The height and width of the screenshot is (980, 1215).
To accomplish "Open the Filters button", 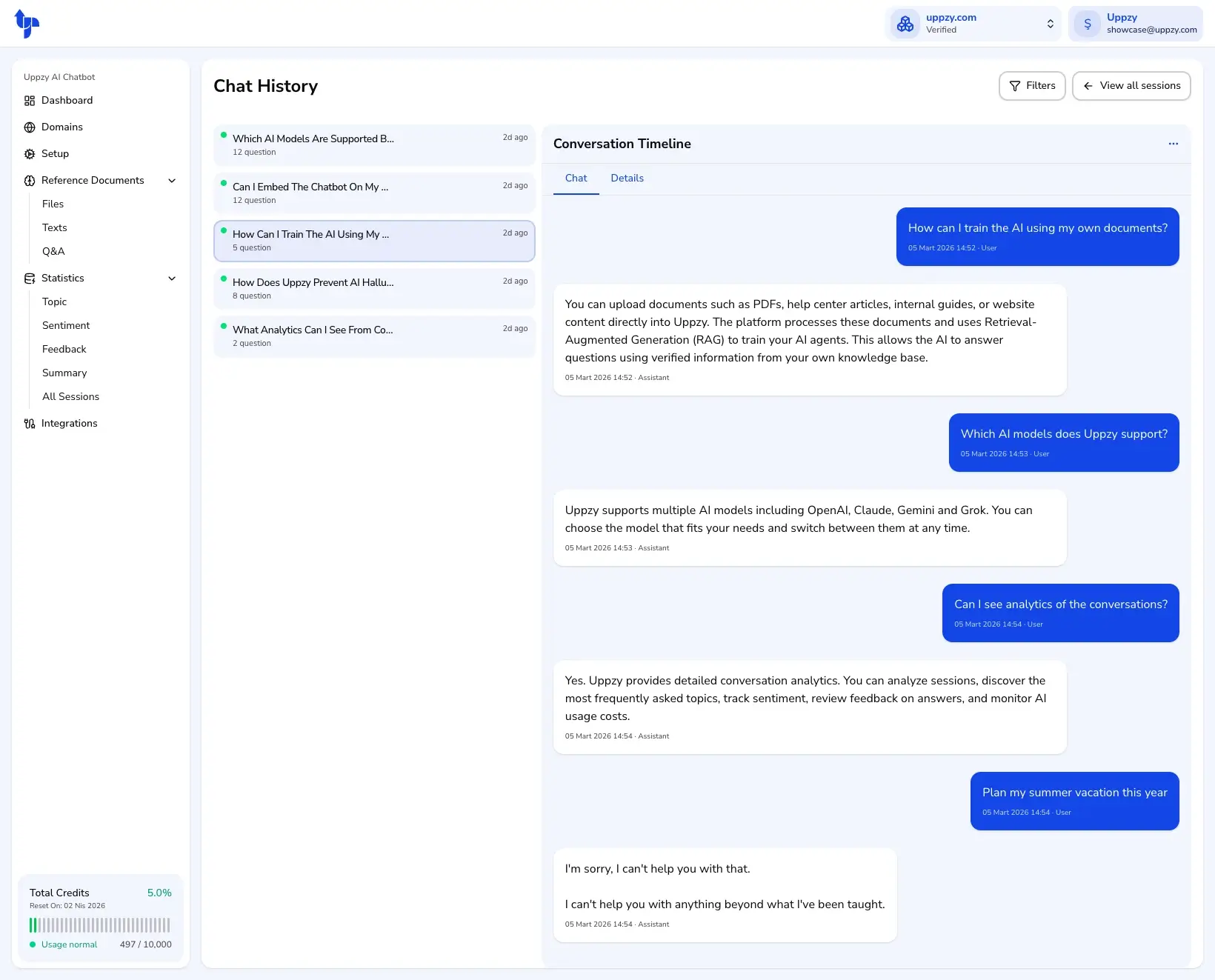I will tap(1031, 86).
